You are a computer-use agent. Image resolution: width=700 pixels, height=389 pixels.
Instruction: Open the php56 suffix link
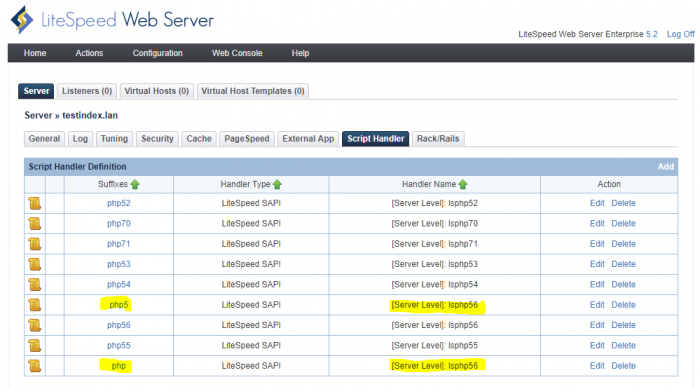coord(119,325)
